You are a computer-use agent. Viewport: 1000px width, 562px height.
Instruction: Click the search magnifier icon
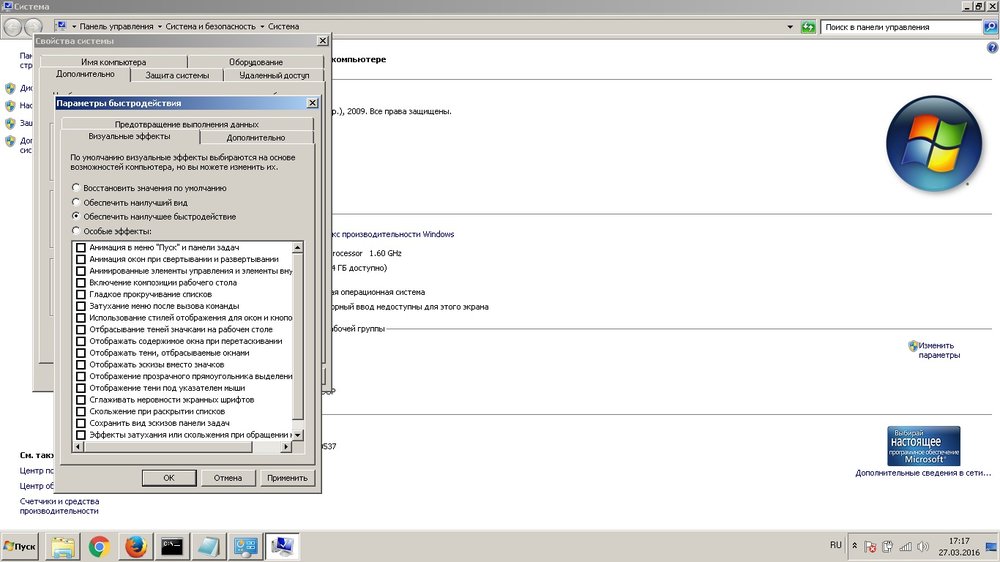(991, 26)
